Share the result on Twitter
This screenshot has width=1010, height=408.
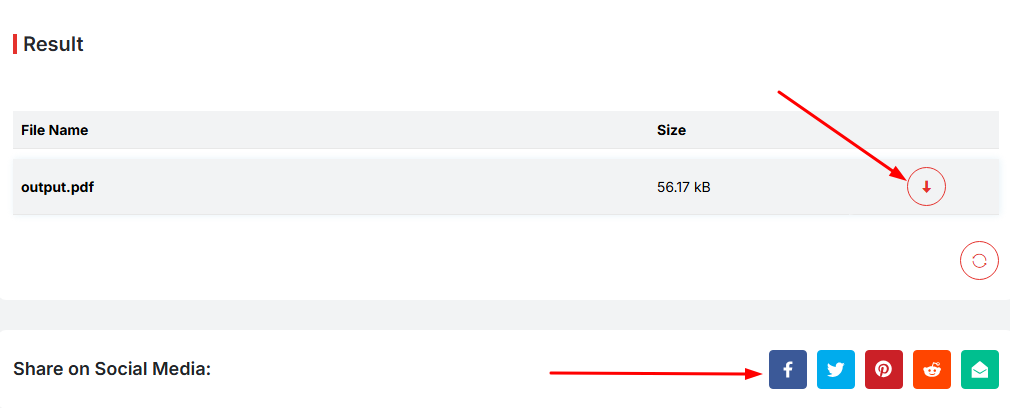pyautogui.click(x=836, y=370)
